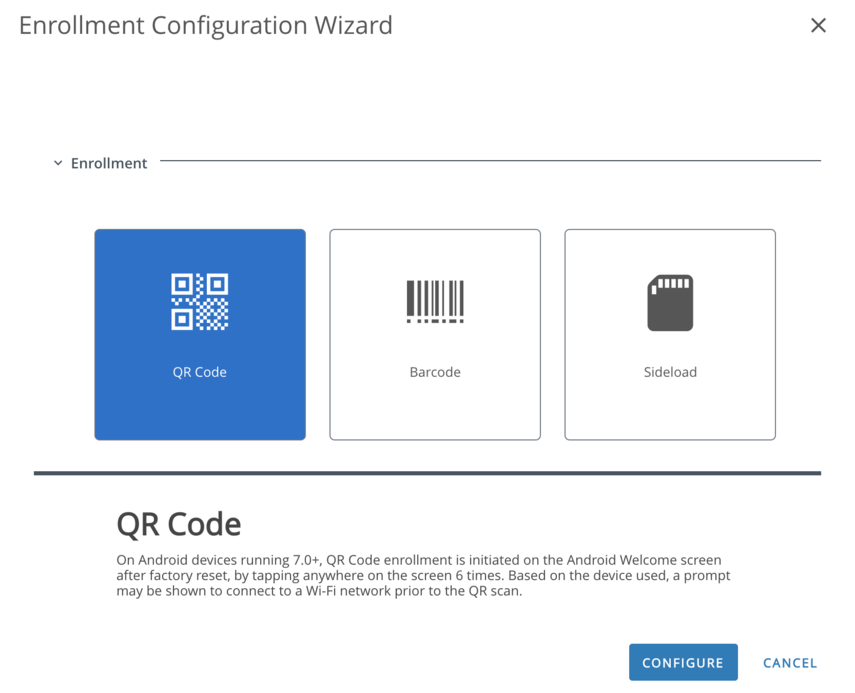Click the SD card Sideload icon
The width and height of the screenshot is (855, 693).
point(670,303)
